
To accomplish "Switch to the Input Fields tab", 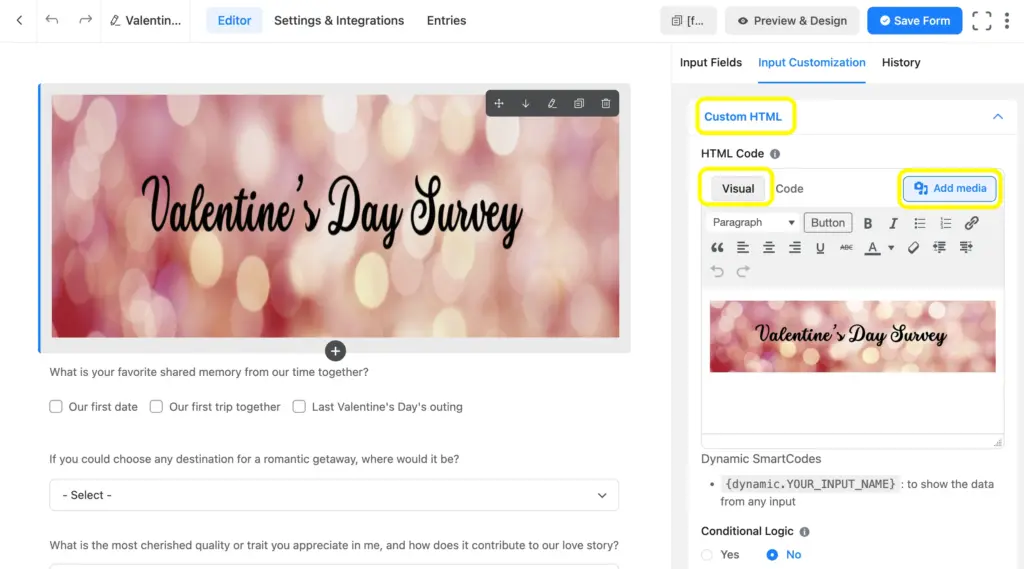I will click(x=711, y=63).
